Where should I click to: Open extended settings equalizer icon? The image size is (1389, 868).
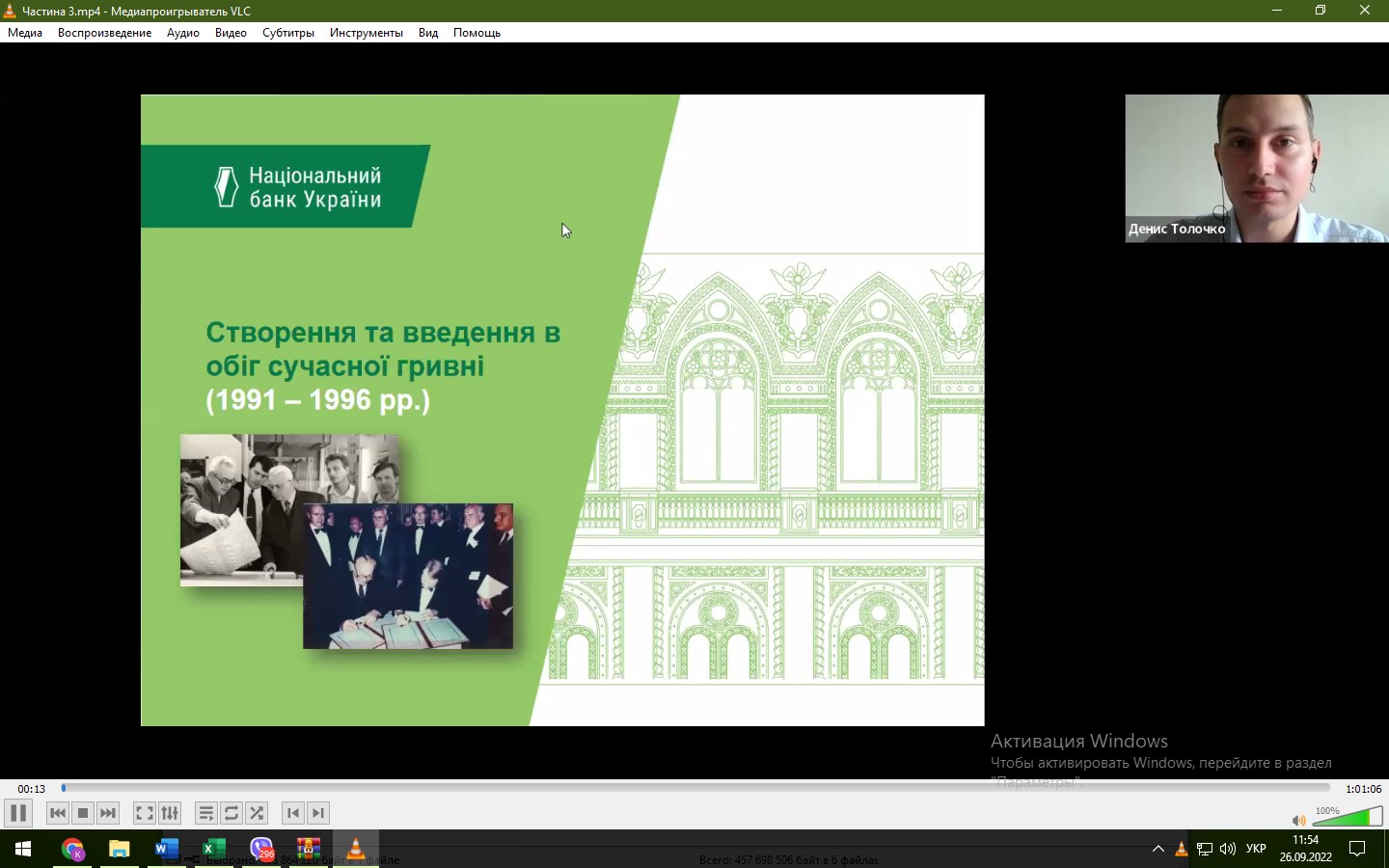(170, 813)
